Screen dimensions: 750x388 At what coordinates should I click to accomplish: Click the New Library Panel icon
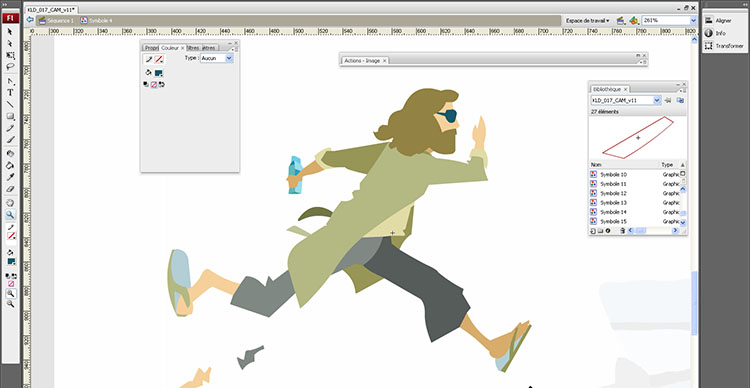pos(680,100)
